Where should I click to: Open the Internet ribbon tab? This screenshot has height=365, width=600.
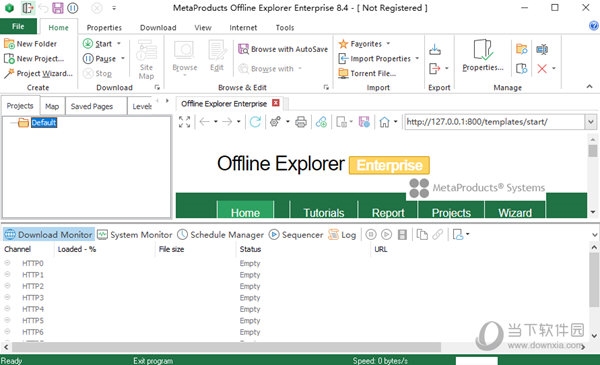(243, 28)
